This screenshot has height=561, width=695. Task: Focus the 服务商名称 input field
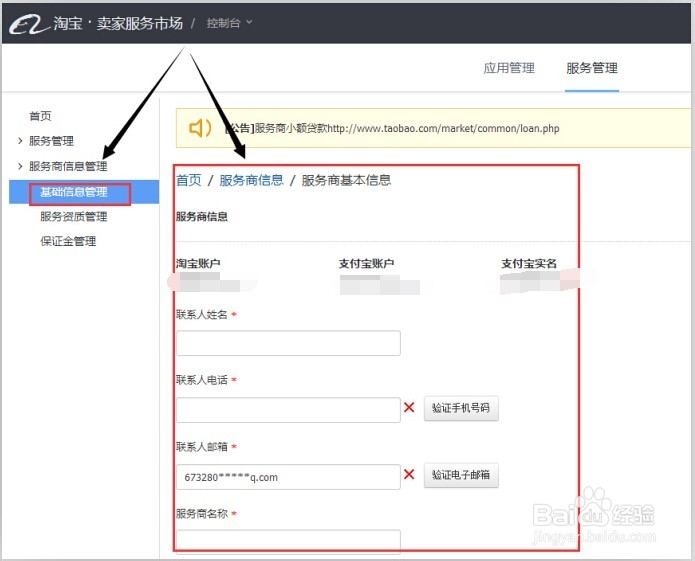click(288, 541)
